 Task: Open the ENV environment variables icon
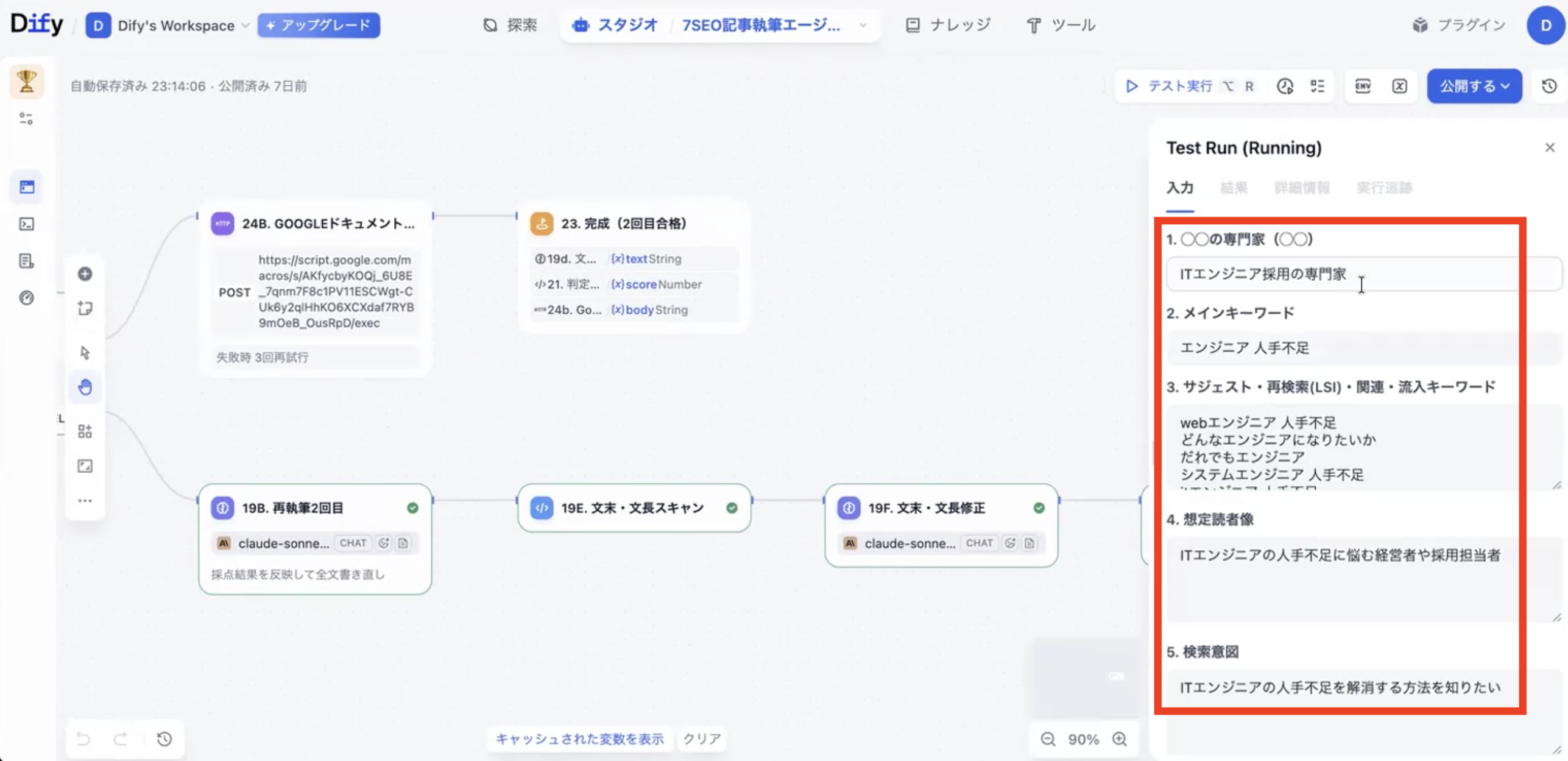1363,86
